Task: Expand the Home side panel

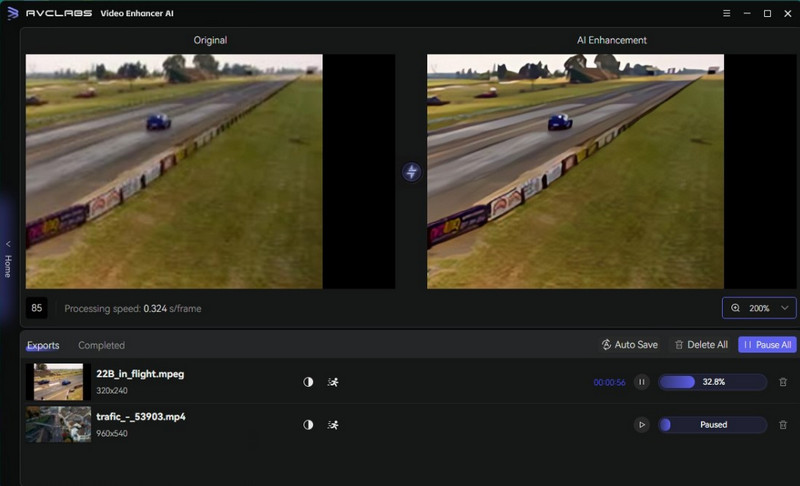Action: coord(8,260)
